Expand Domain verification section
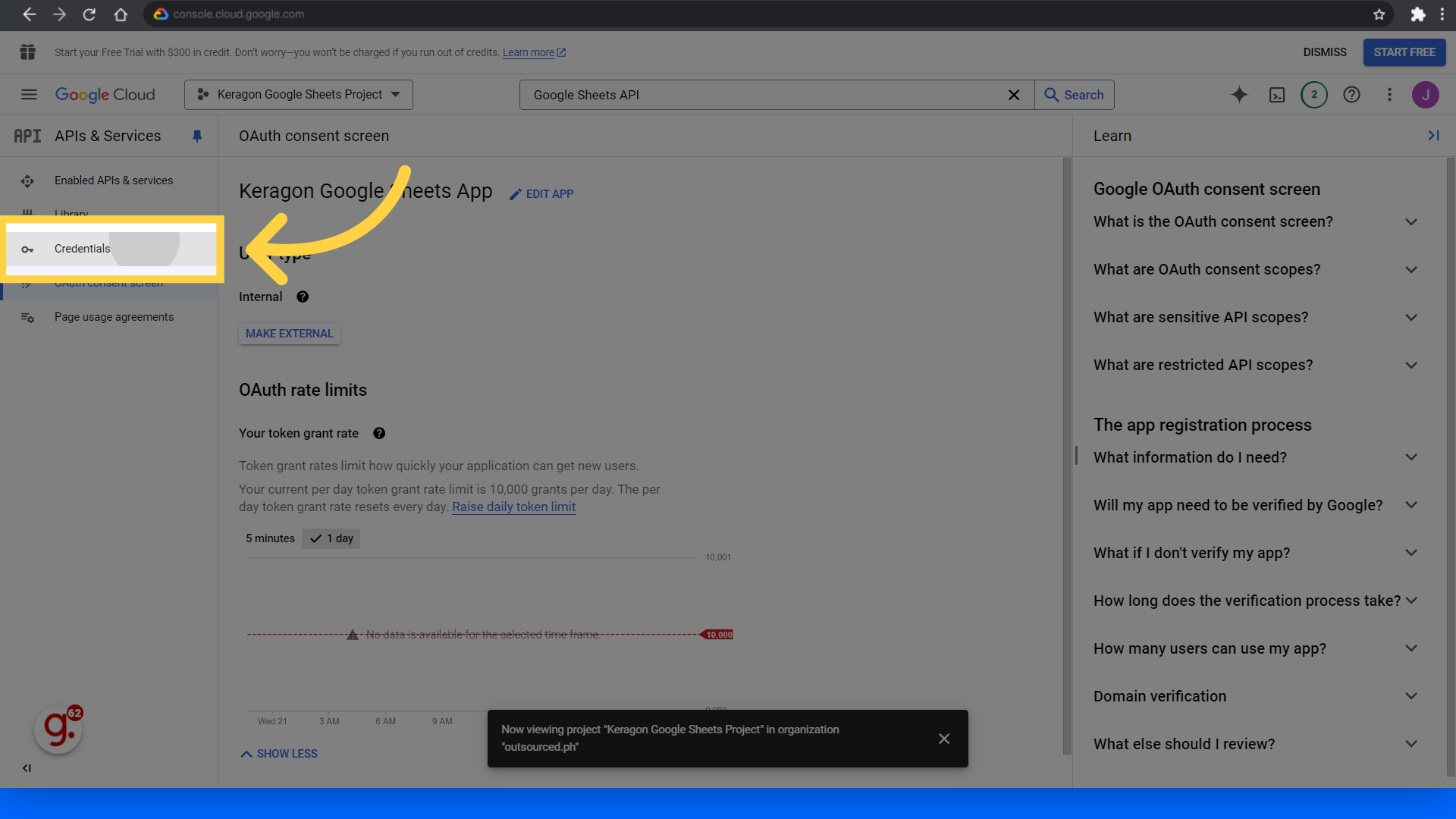This screenshot has width=1456, height=819. [1255, 696]
